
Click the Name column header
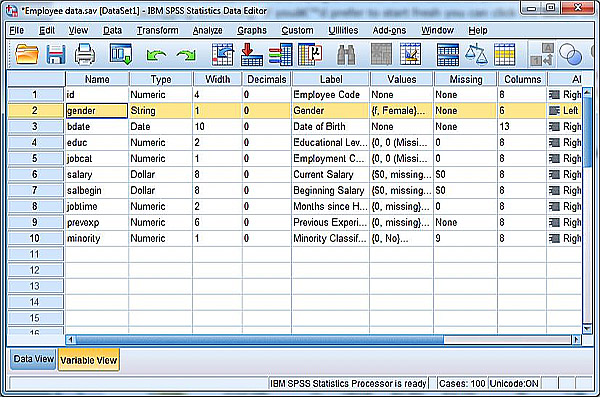tap(97, 79)
